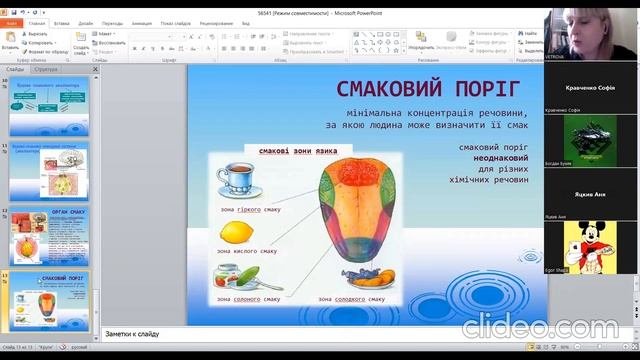This screenshot has height=360, width=640.
Task: Open the font color dropdown
Action: click(x=209, y=49)
